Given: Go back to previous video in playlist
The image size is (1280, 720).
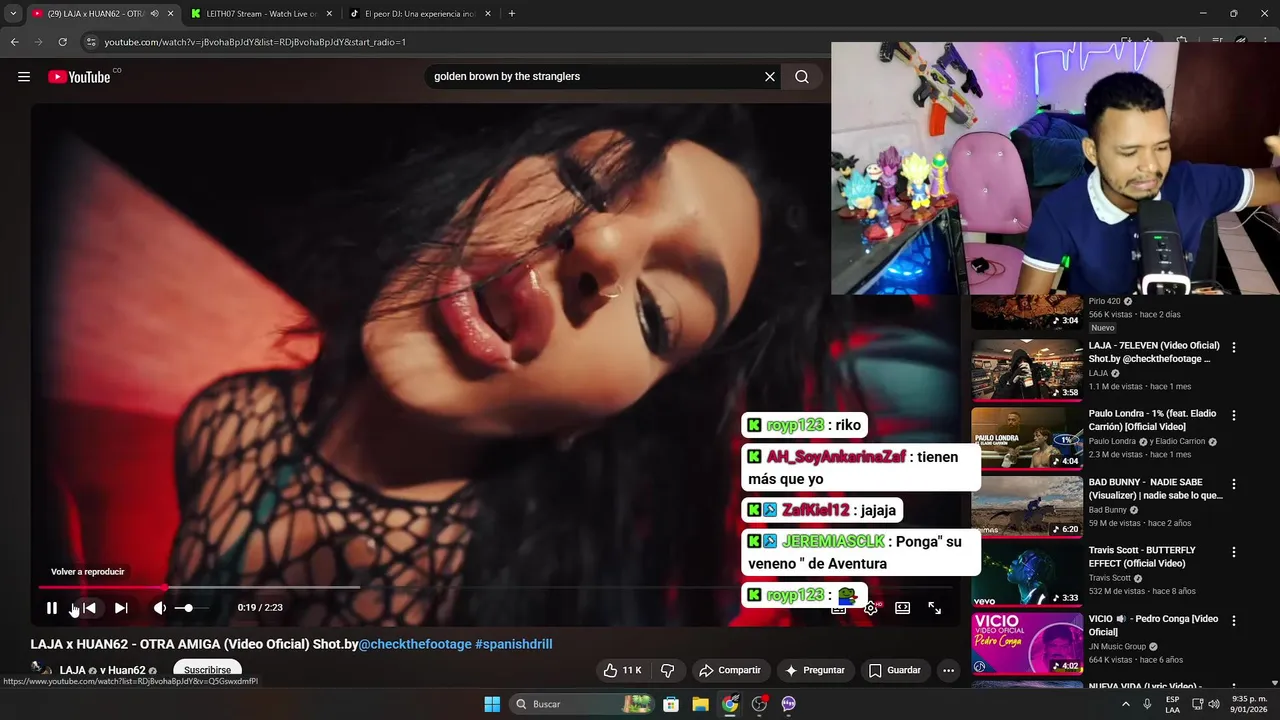Looking at the screenshot, I should [x=89, y=608].
